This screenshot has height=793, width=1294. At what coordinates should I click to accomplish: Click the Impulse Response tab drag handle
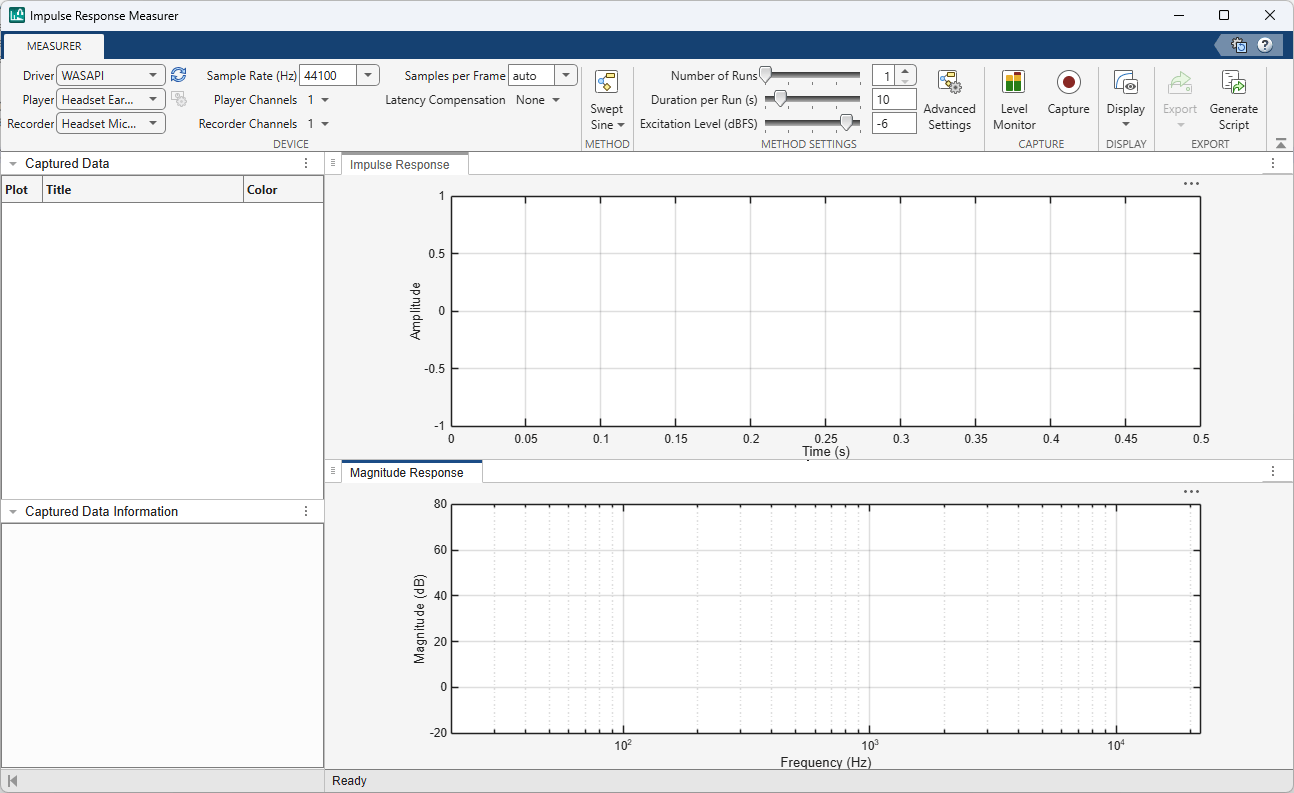click(x=333, y=163)
